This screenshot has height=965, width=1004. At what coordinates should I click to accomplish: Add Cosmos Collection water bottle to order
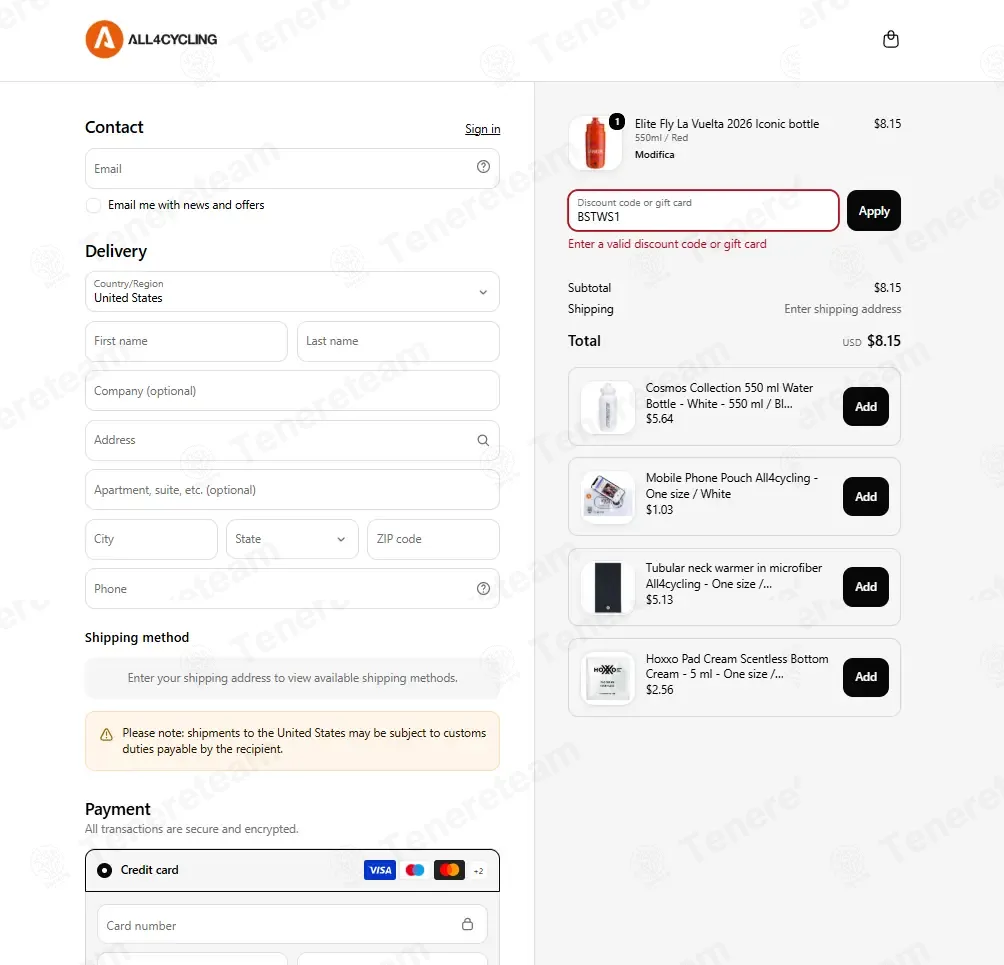[x=866, y=407]
